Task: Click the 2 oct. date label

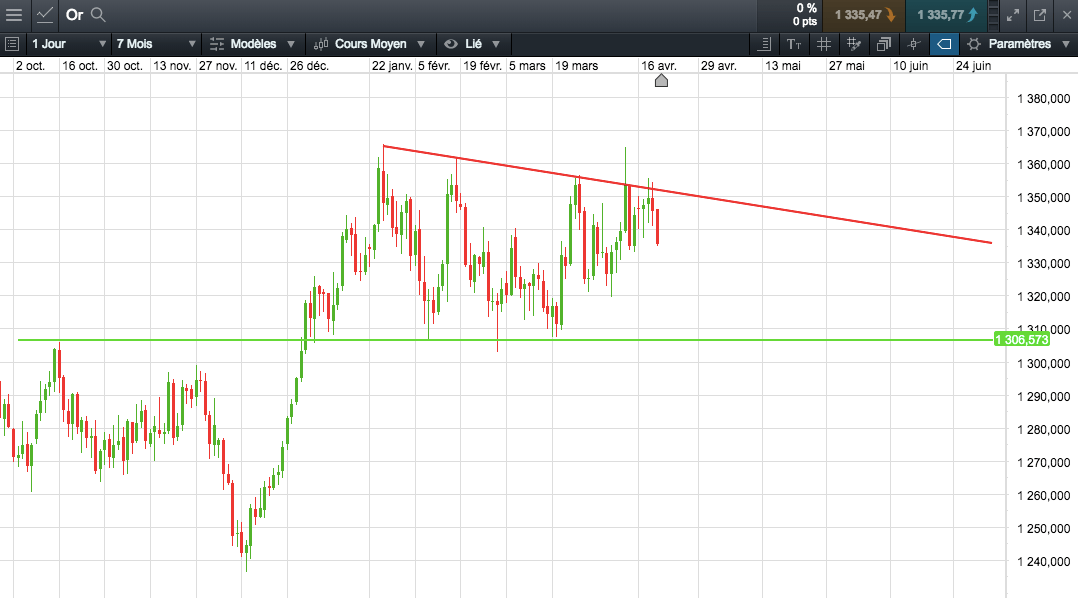Action: 30,66
